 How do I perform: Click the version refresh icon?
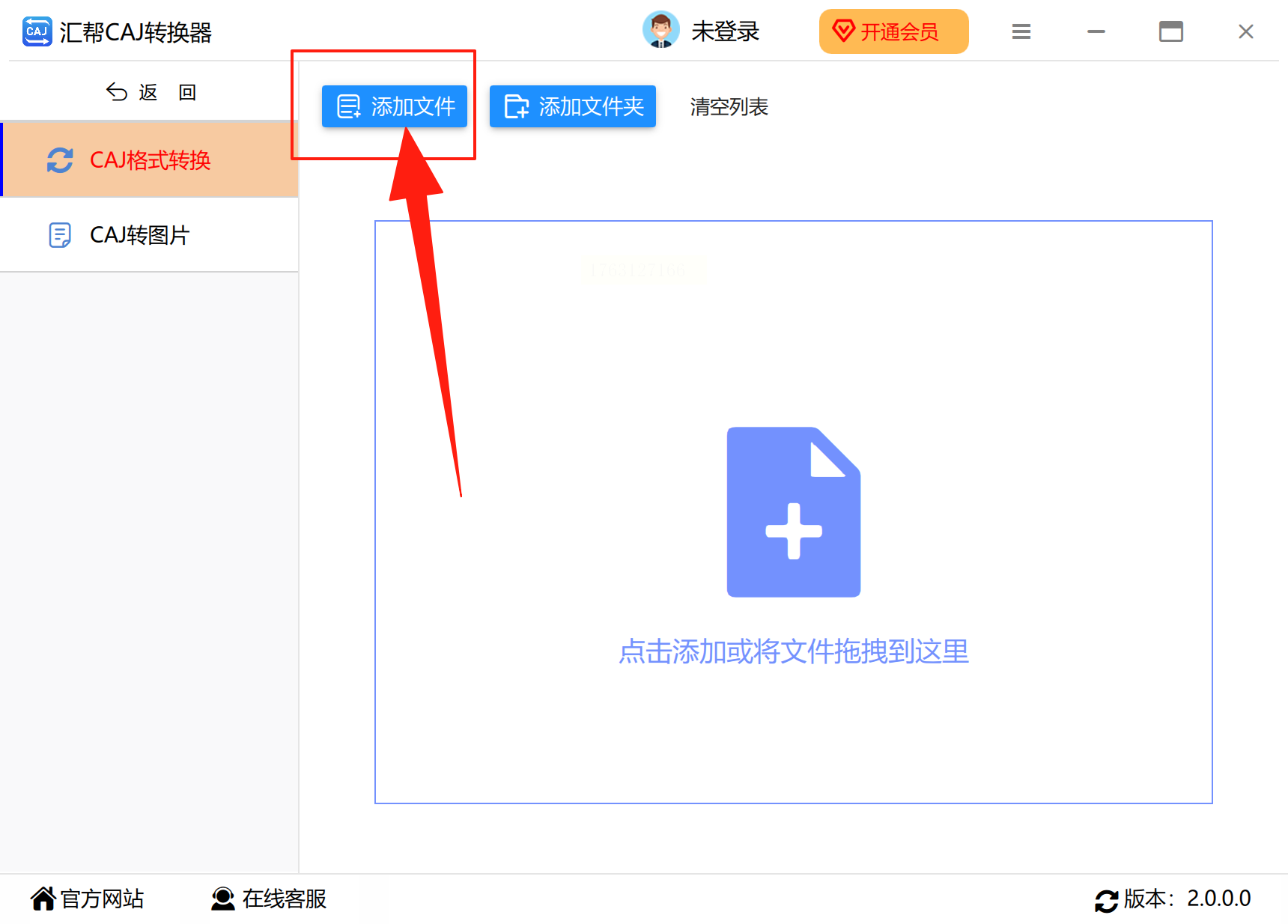click(x=1106, y=901)
